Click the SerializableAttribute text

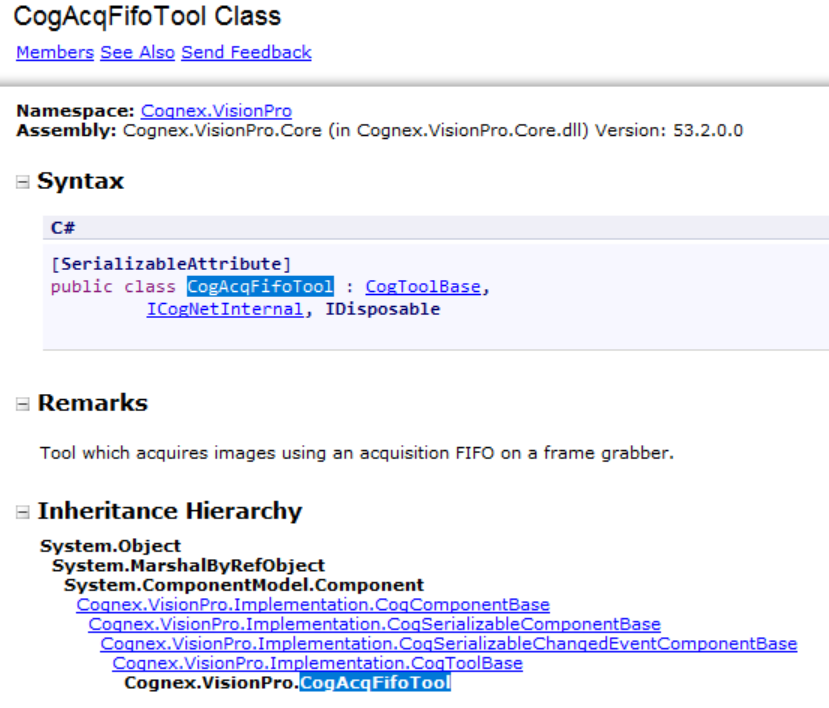click(171, 264)
